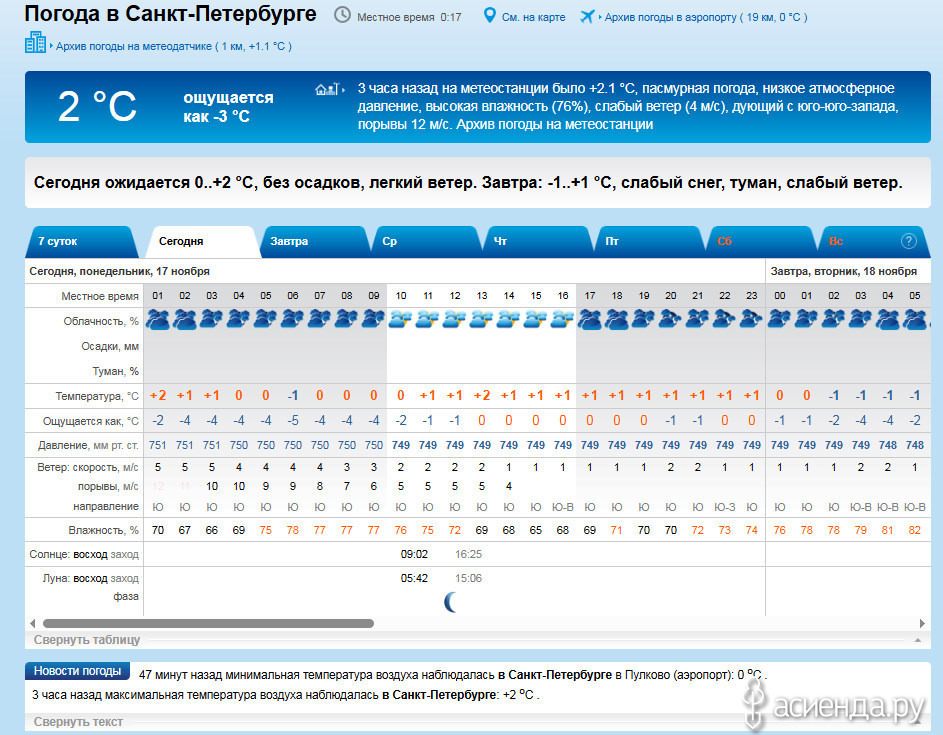Open the 'См. на карте' link
This screenshot has height=735, width=943.
tap(534, 17)
